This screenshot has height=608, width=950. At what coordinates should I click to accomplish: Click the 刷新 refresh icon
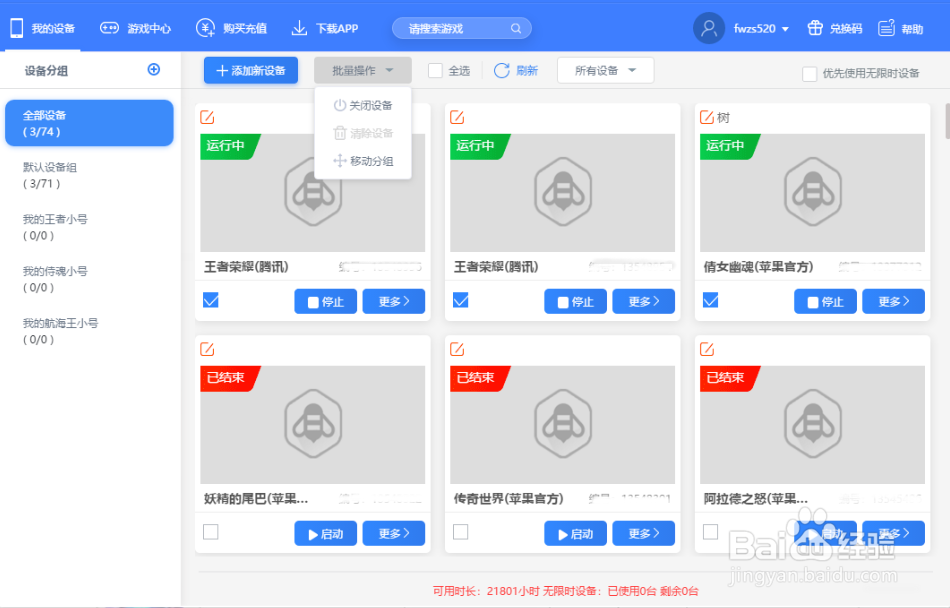click(501, 70)
